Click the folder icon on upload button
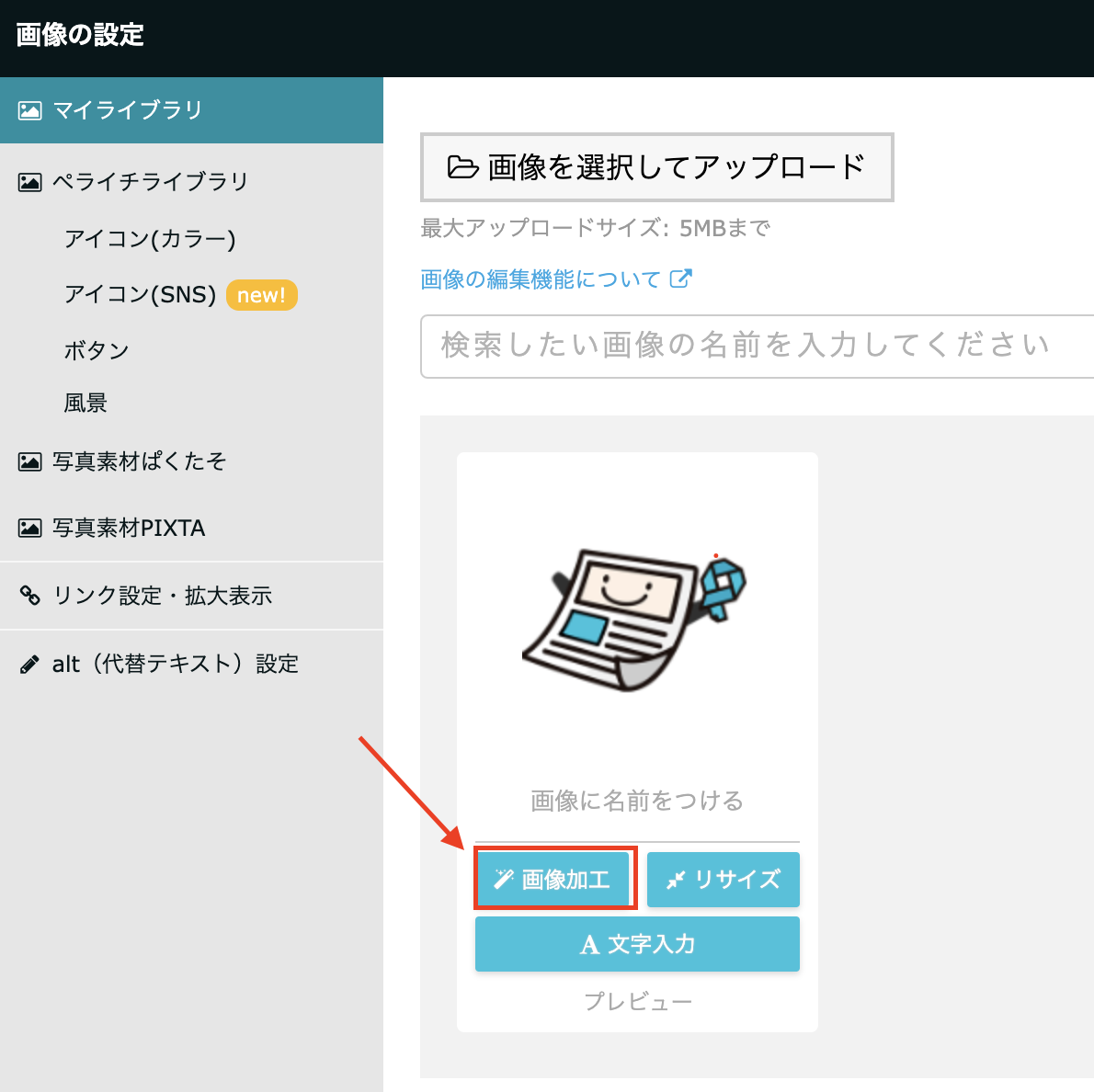This screenshot has width=1094, height=1092. (x=462, y=167)
